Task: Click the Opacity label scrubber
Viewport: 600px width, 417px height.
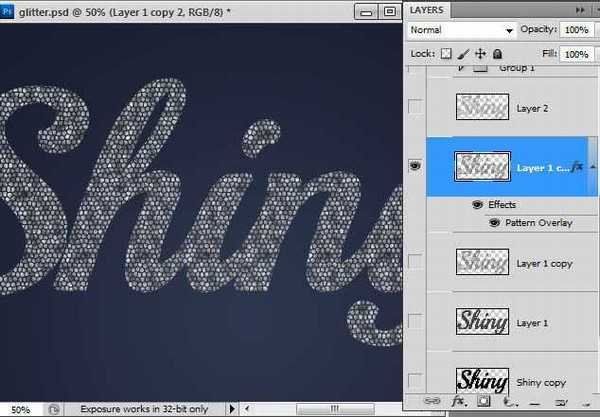Action: click(x=538, y=29)
